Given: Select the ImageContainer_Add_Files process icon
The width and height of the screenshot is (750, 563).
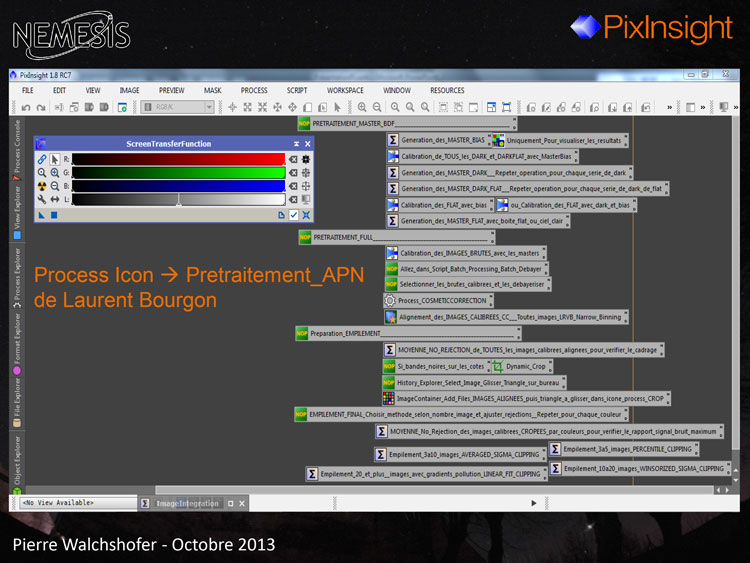Looking at the screenshot, I should tap(526, 398).
